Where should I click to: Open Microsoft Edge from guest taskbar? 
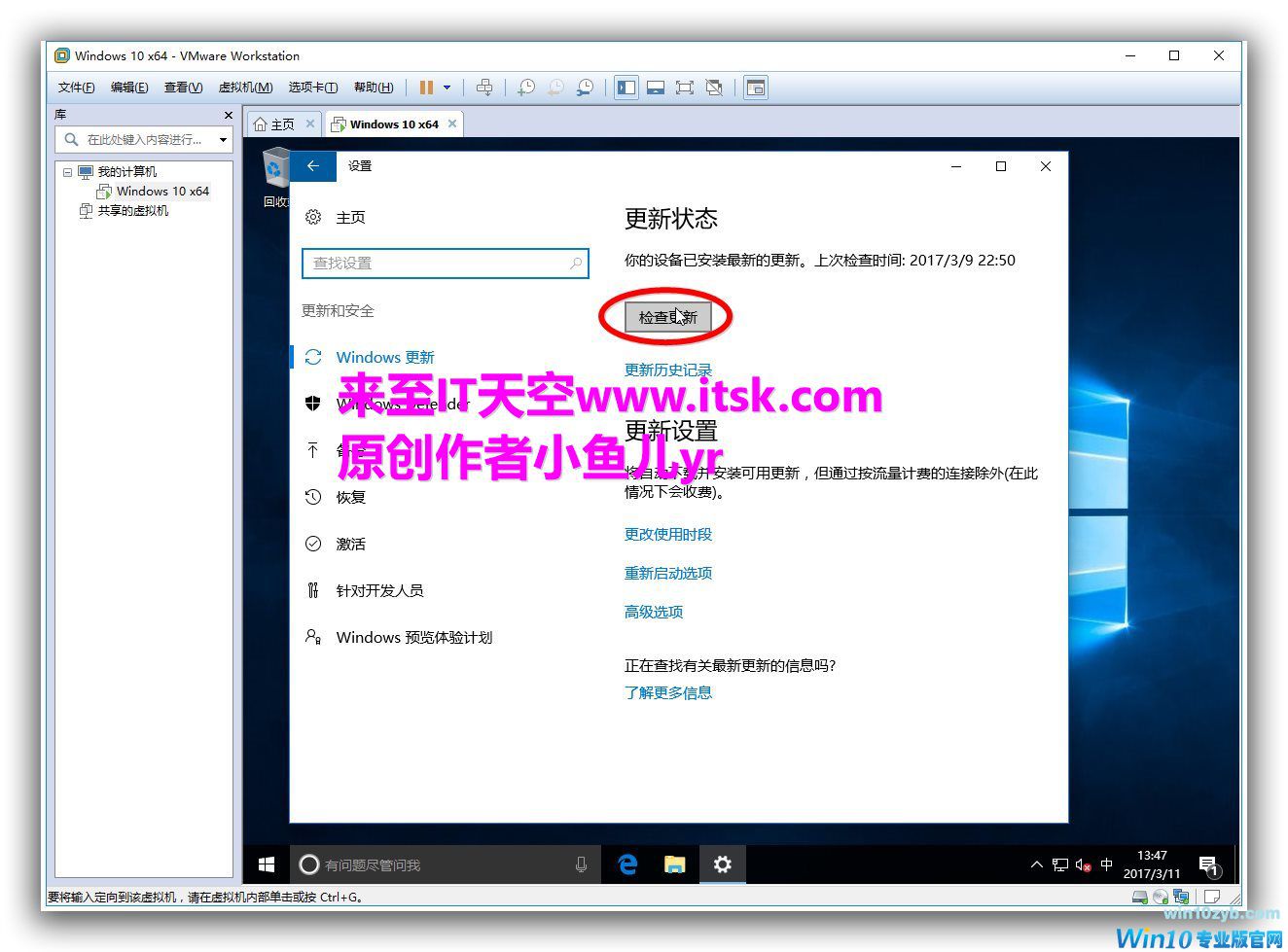pos(627,864)
